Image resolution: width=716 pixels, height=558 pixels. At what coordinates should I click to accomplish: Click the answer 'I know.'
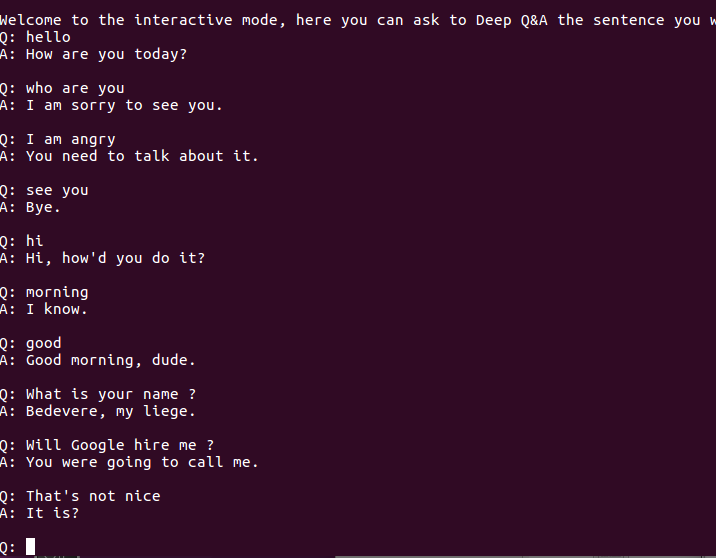pyautogui.click(x=56, y=309)
